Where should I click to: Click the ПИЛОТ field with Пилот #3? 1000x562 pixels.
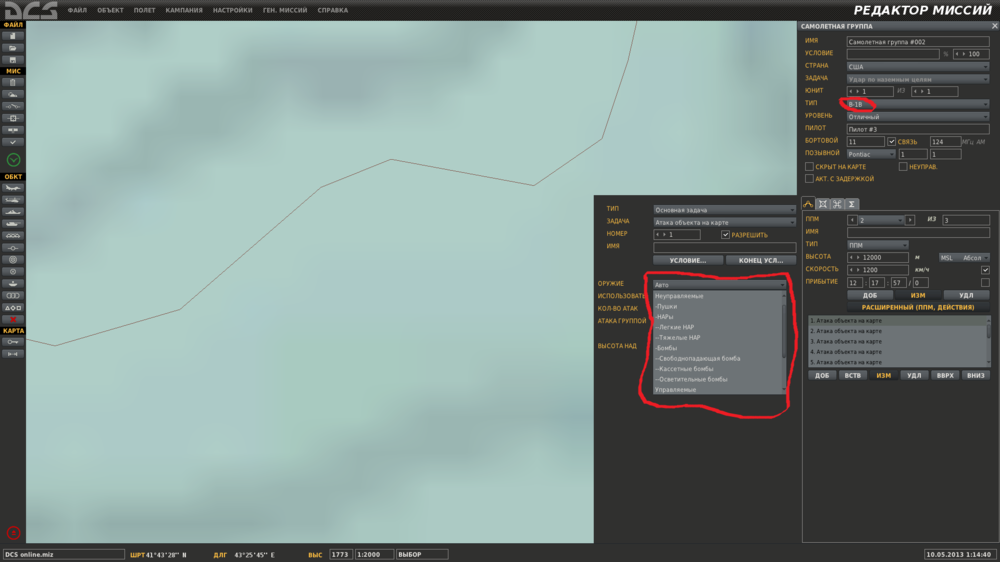click(918, 129)
